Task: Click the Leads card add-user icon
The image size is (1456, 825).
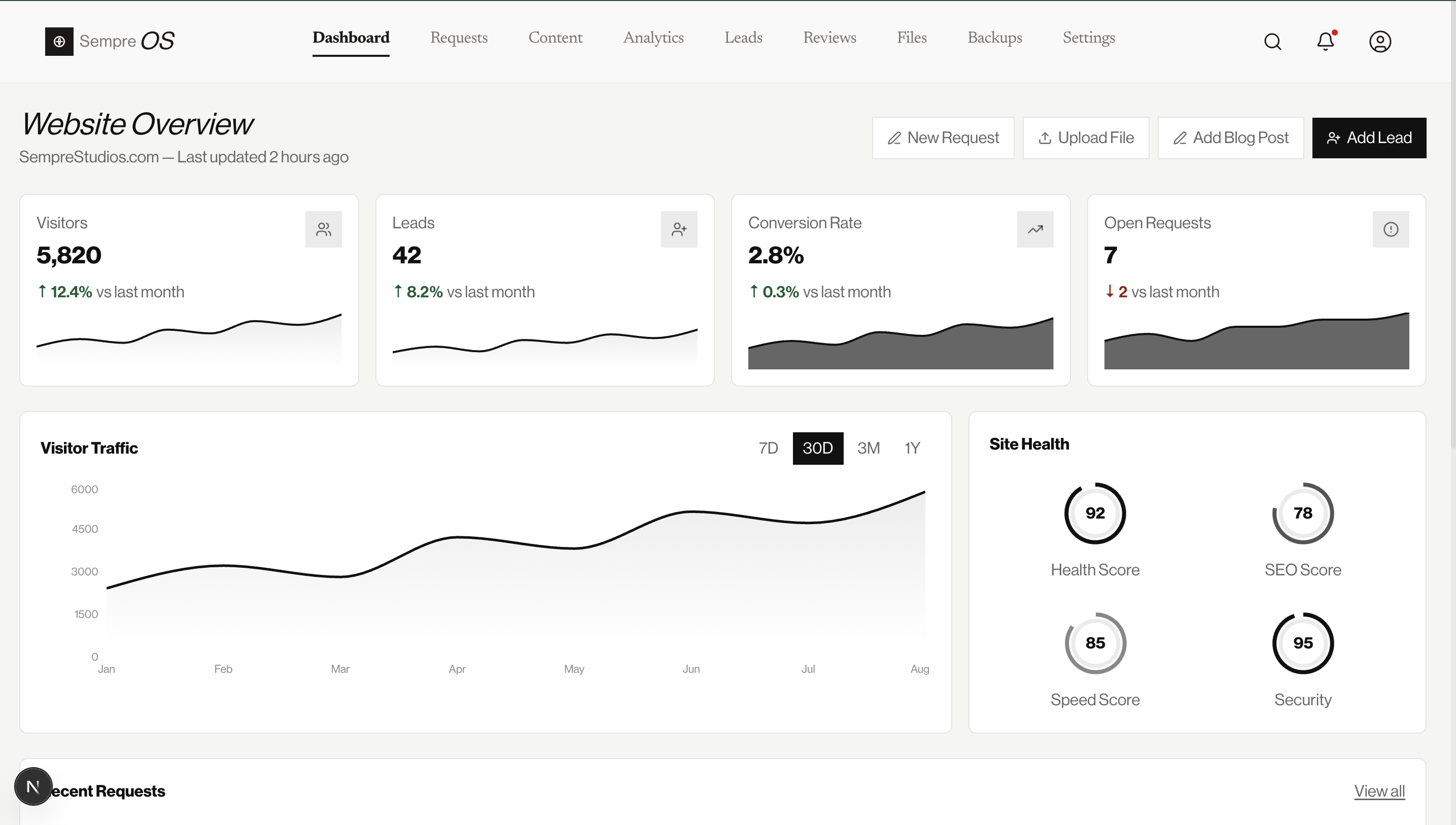Action: coord(679,229)
